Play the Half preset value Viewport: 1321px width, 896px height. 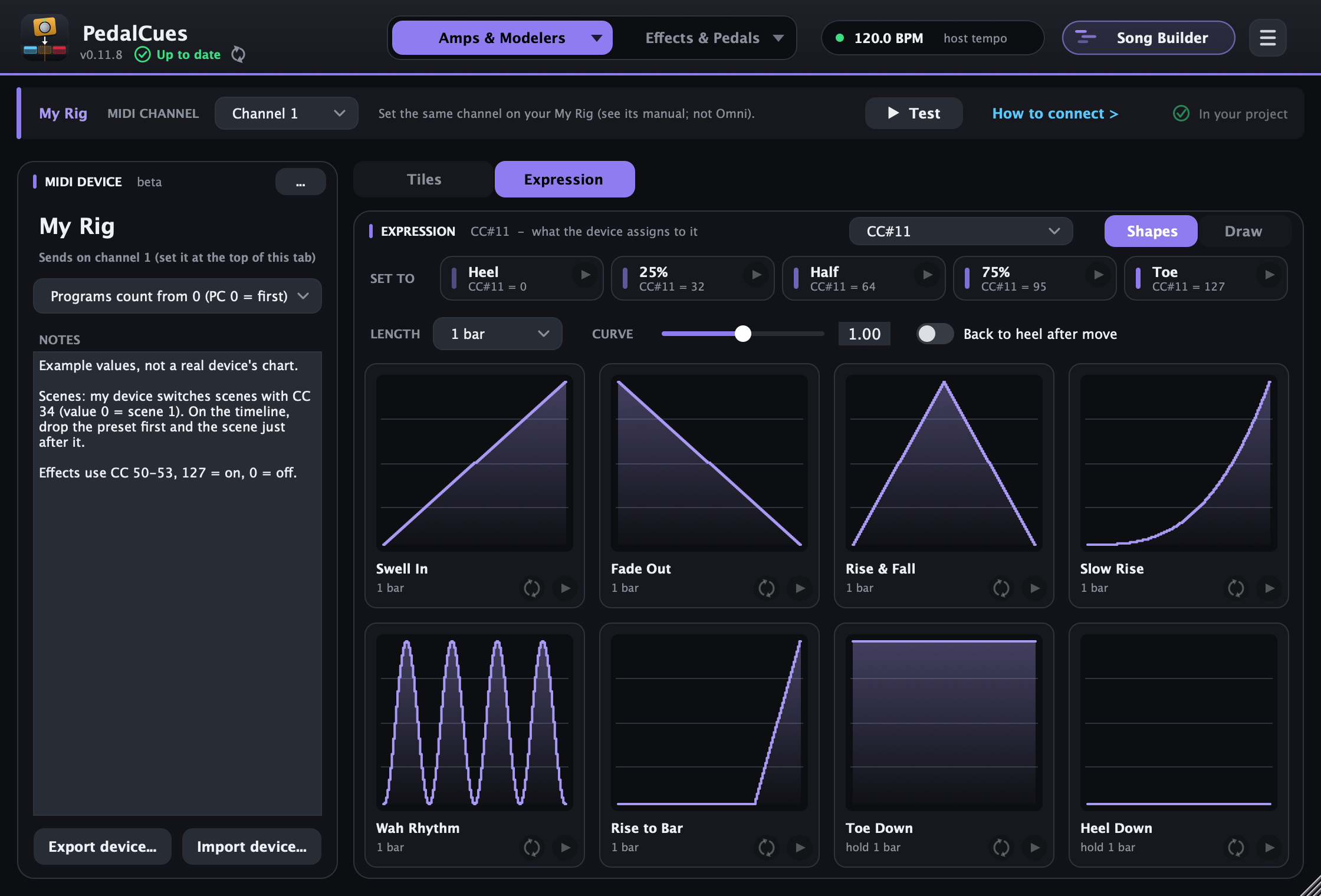[x=927, y=275]
